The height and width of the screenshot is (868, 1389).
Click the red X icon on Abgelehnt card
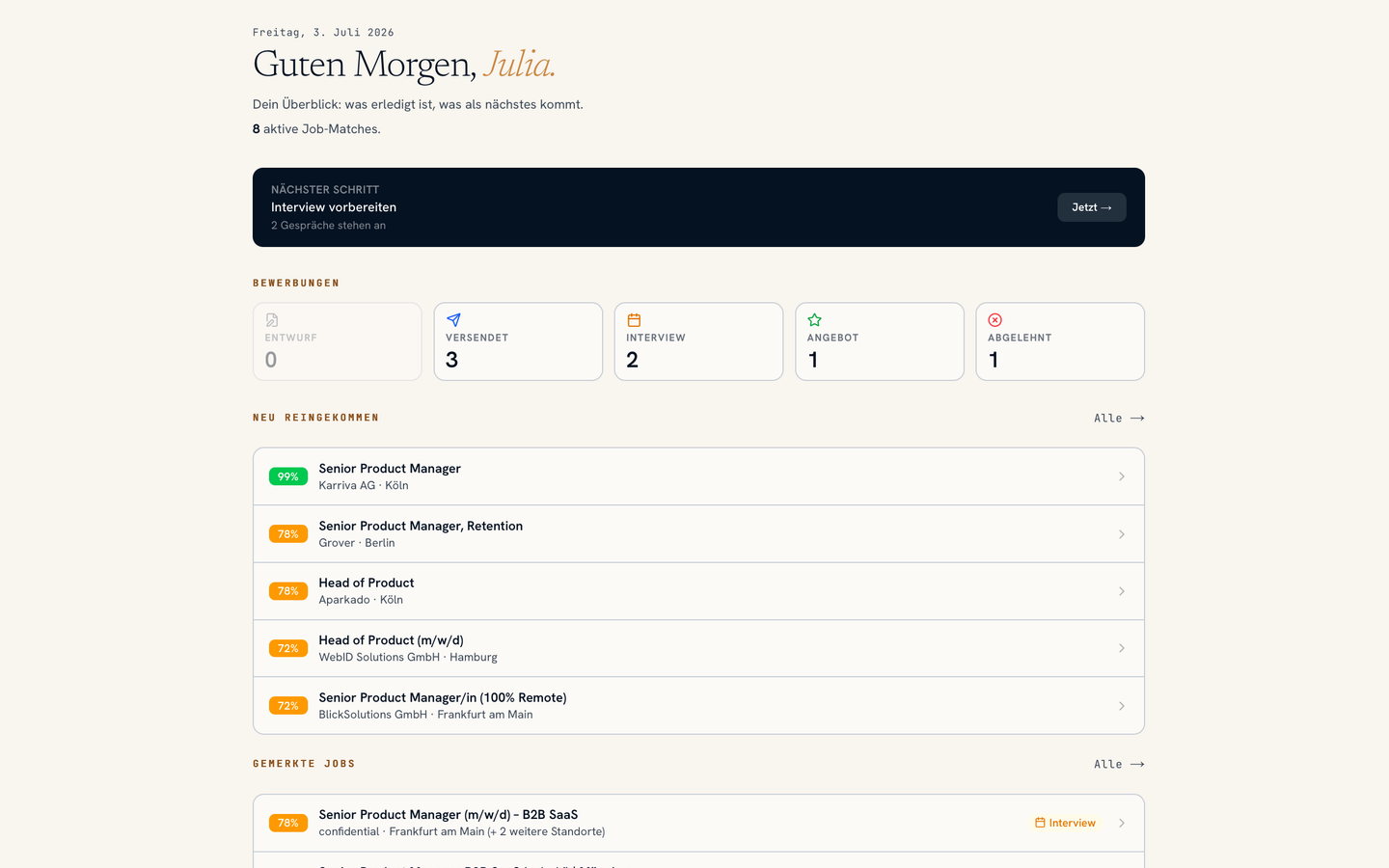pos(994,320)
